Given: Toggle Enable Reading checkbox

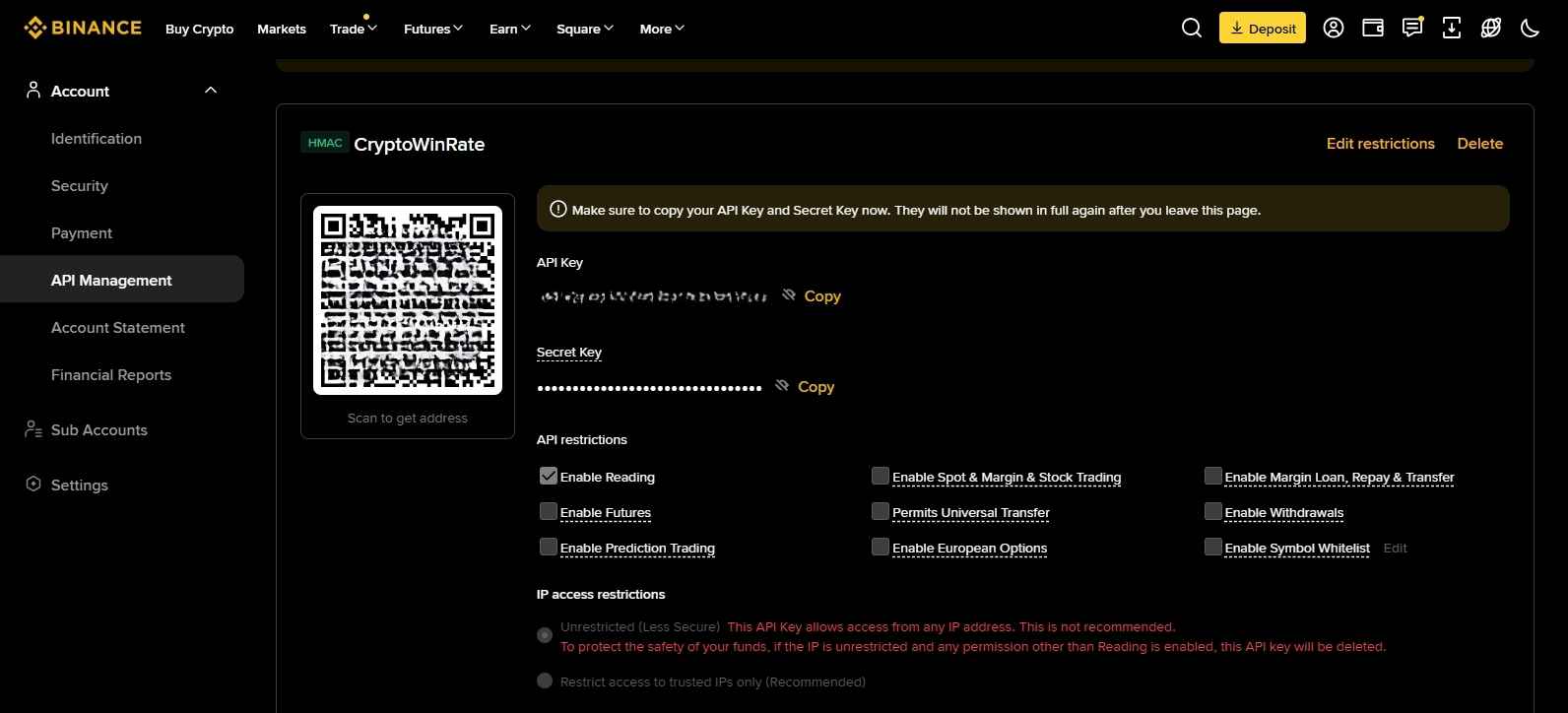Looking at the screenshot, I should pyautogui.click(x=549, y=476).
